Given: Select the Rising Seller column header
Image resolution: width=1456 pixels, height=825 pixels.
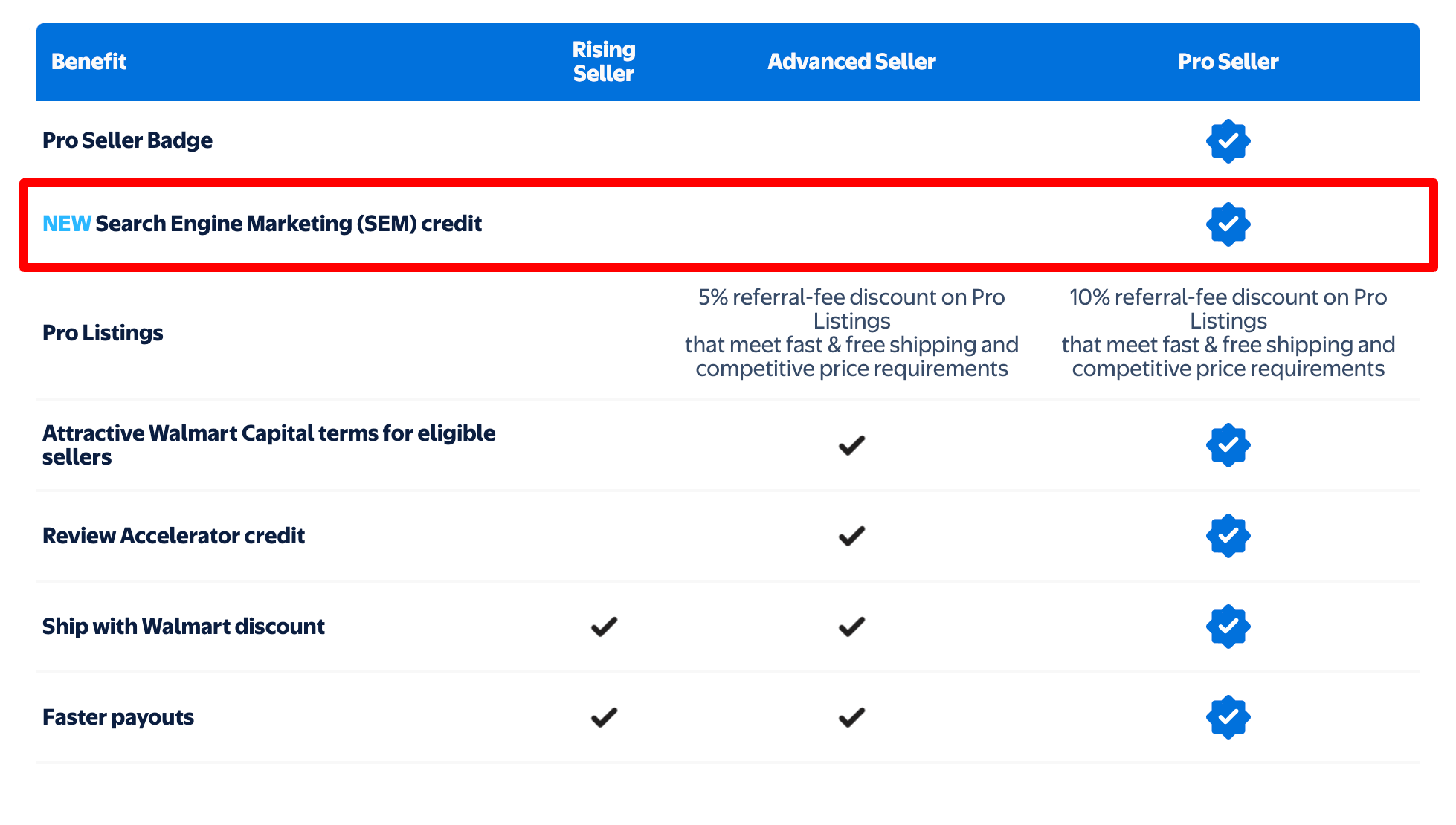Looking at the screenshot, I should [604, 62].
